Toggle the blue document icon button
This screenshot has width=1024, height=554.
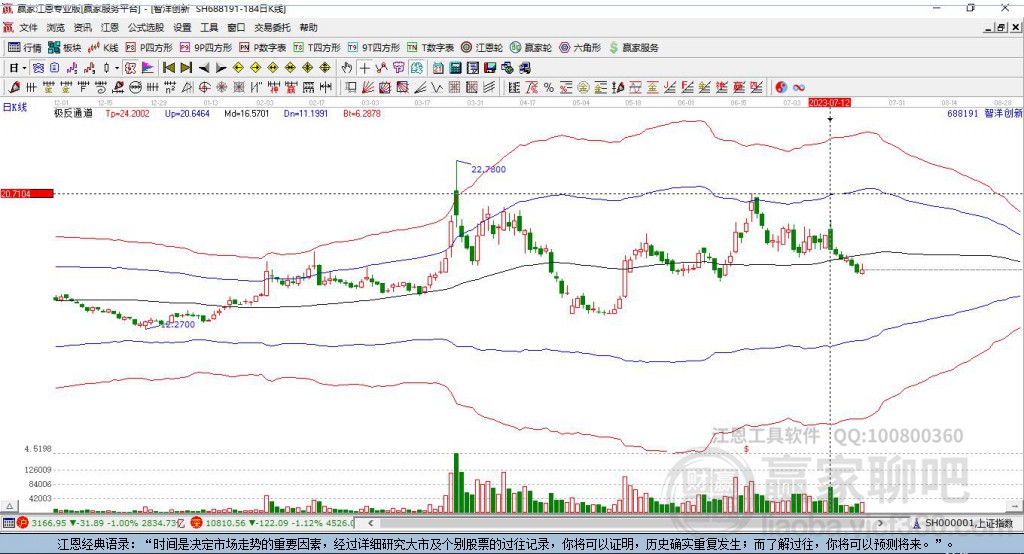tap(54, 68)
